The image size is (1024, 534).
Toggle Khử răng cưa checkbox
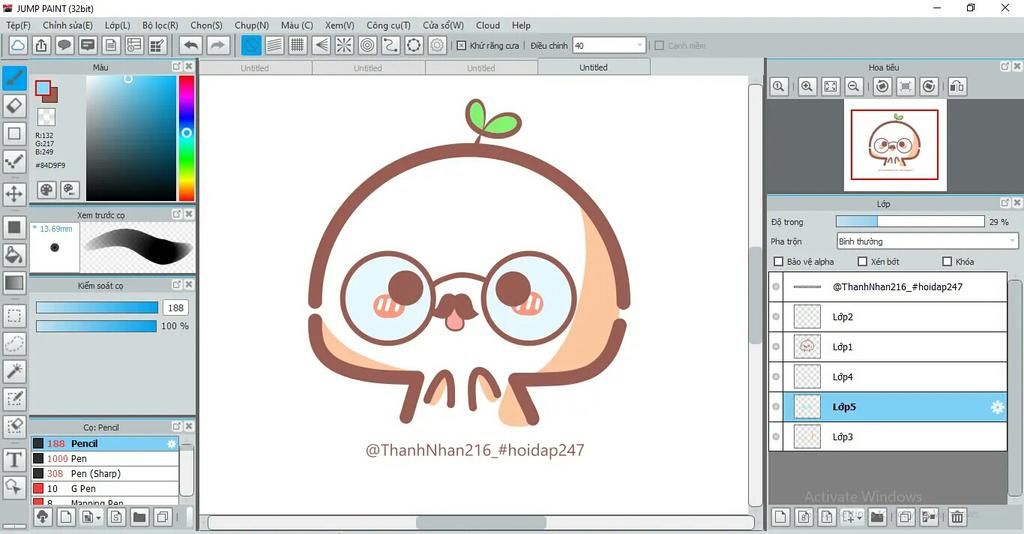(461, 46)
